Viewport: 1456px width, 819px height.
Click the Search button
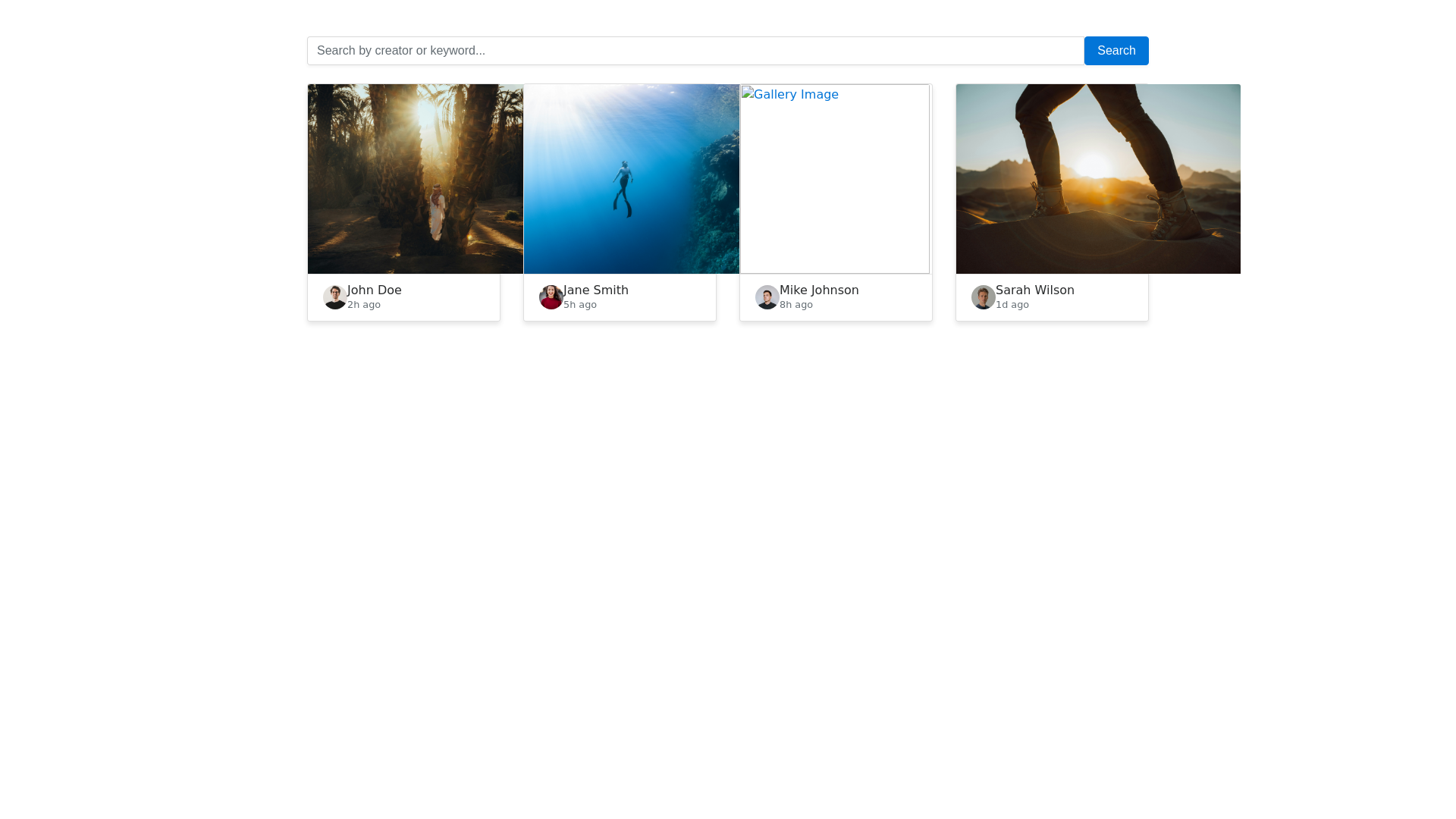[1116, 50]
